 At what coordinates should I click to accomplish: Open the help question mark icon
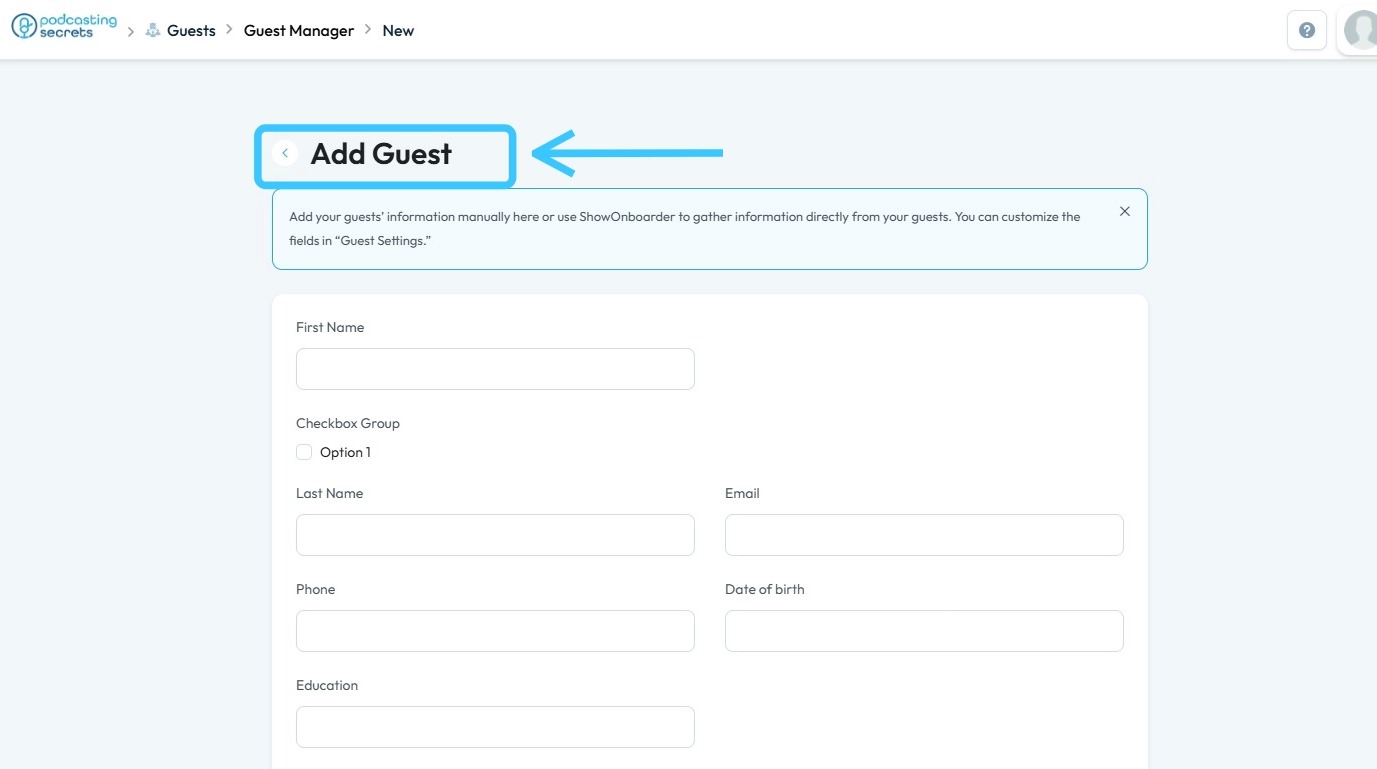[x=1306, y=30]
